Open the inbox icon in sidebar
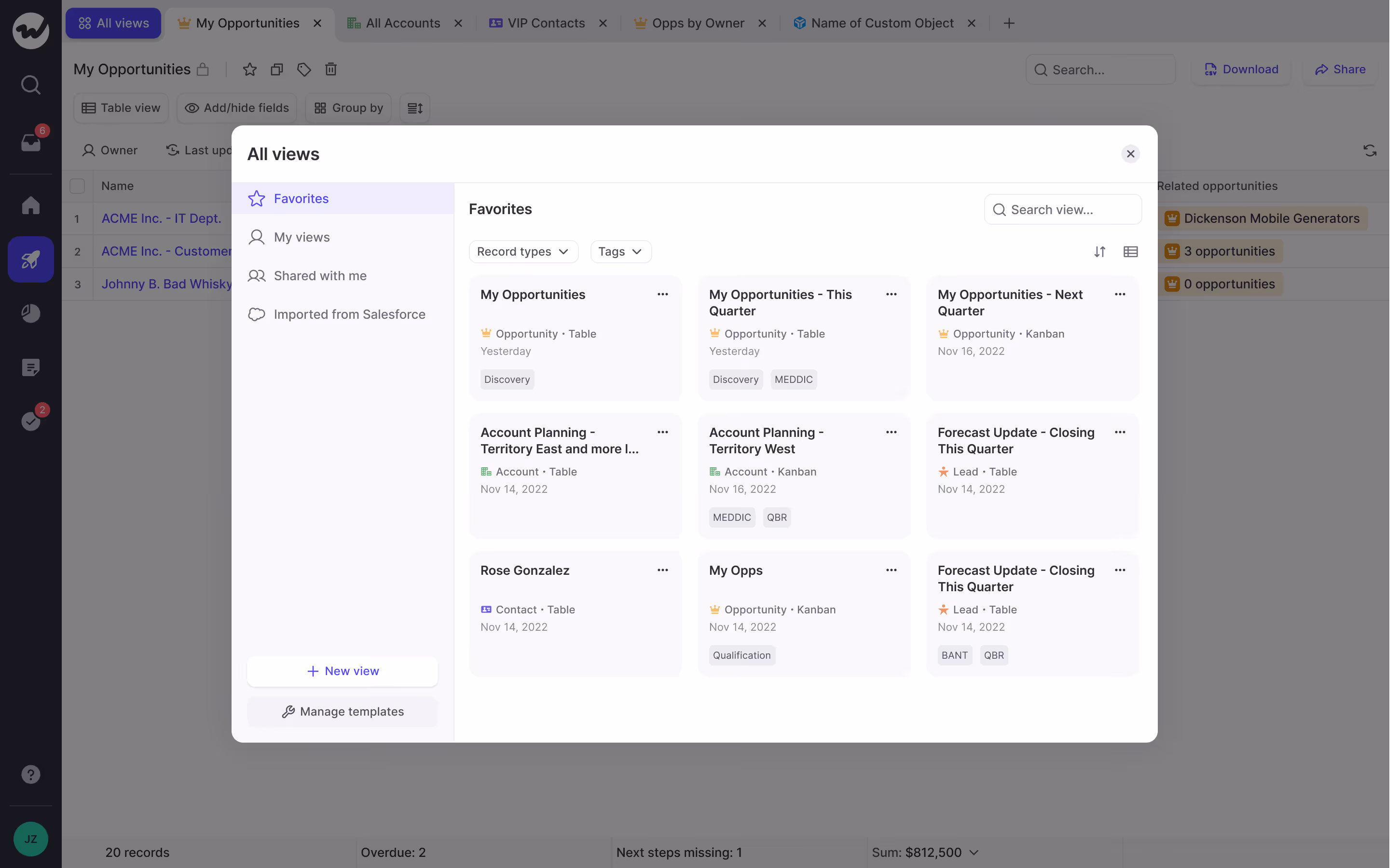Image resolution: width=1399 pixels, height=868 pixels. [31, 141]
